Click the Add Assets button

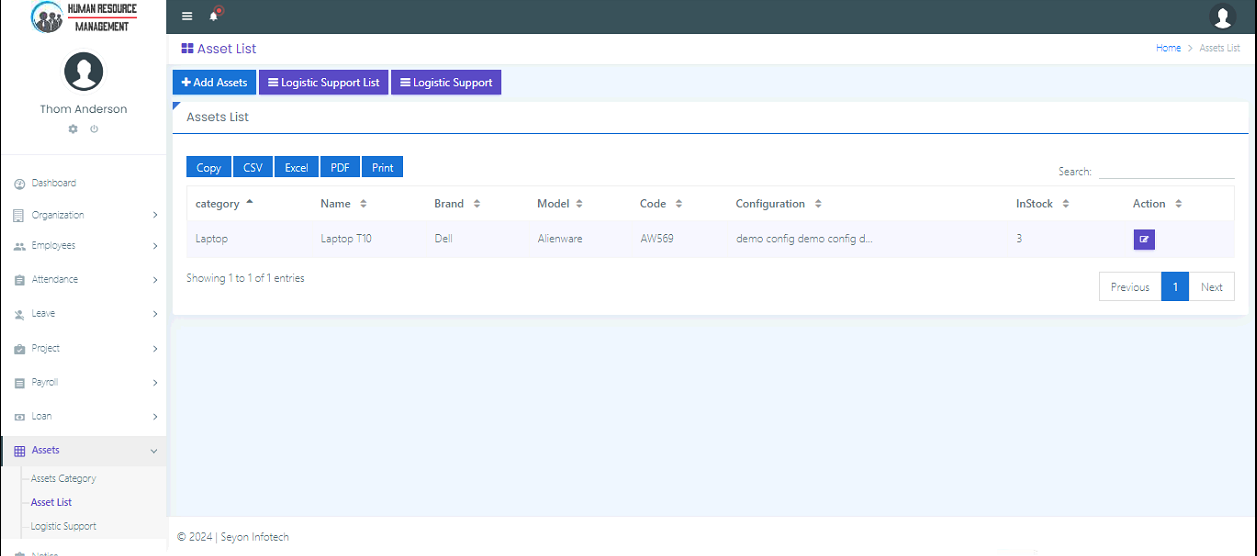214,82
